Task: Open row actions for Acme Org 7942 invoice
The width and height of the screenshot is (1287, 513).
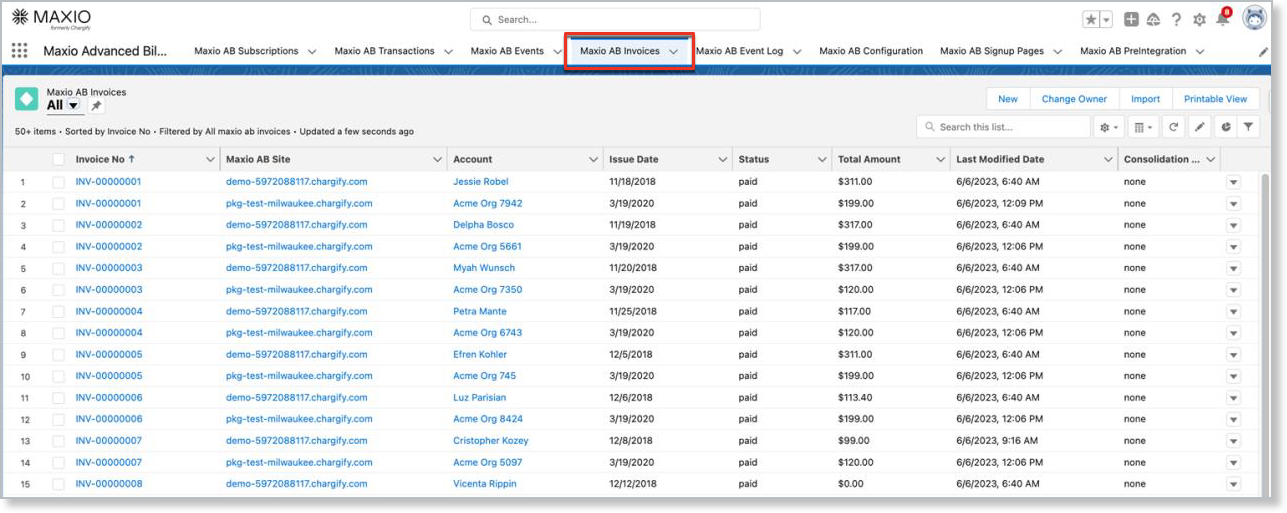Action: coord(1233,203)
